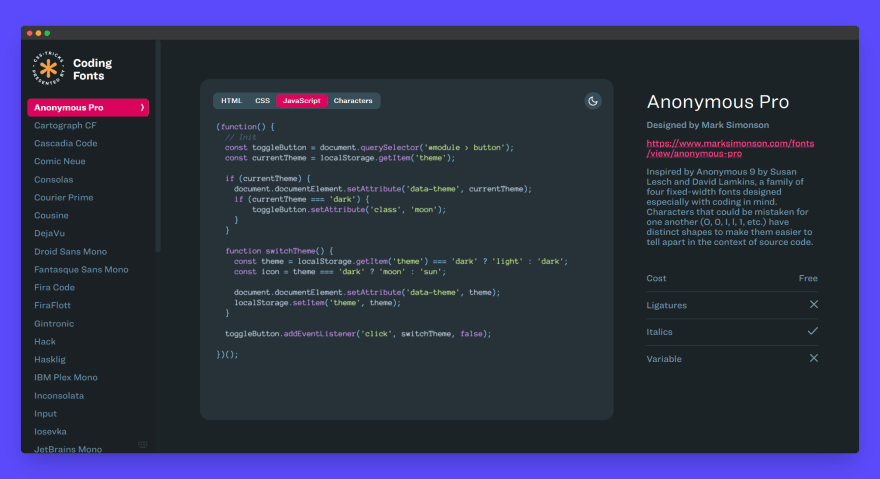Open the Characters tab
Screen dimensions: 880x479
pyautogui.click(x=353, y=101)
